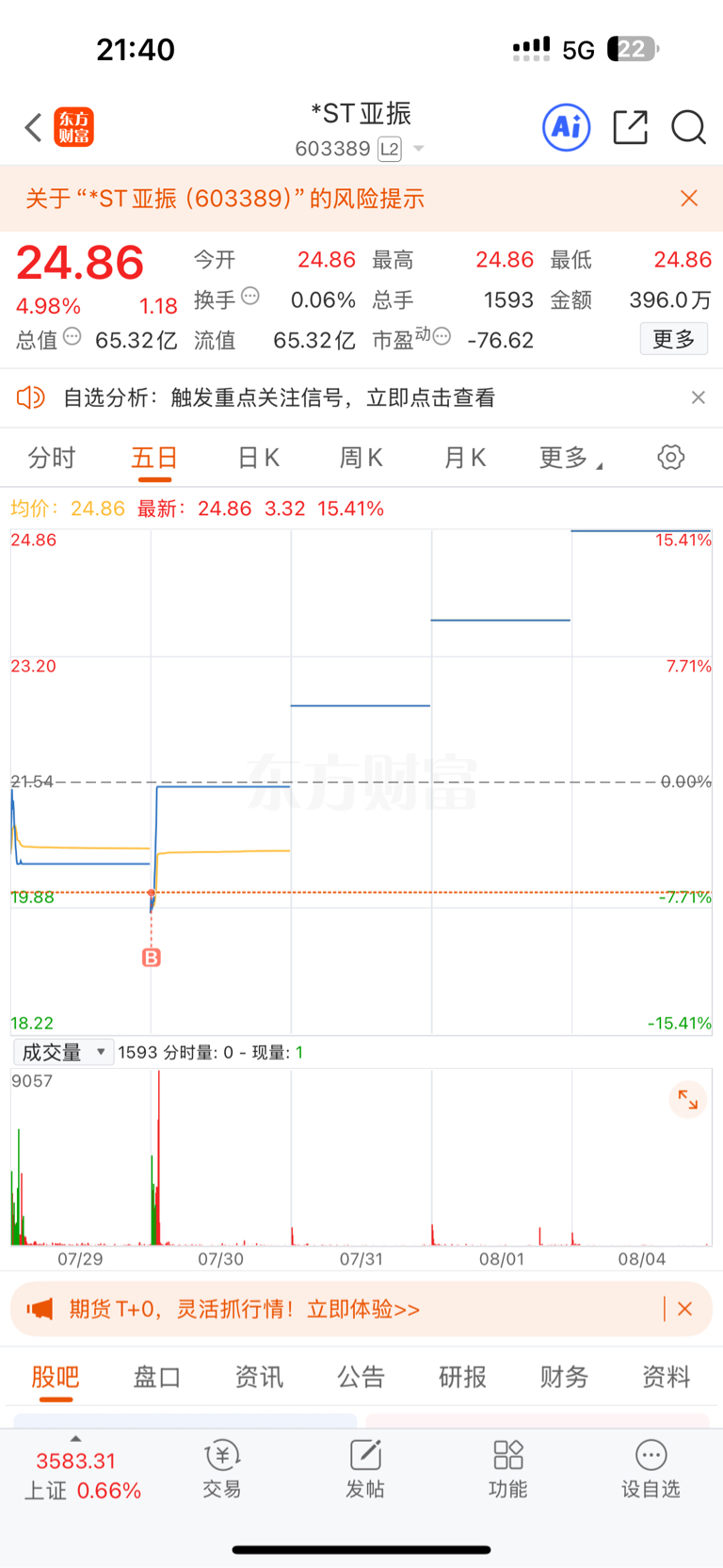
Task: Click the 更多 quote details button
Action: [x=674, y=339]
